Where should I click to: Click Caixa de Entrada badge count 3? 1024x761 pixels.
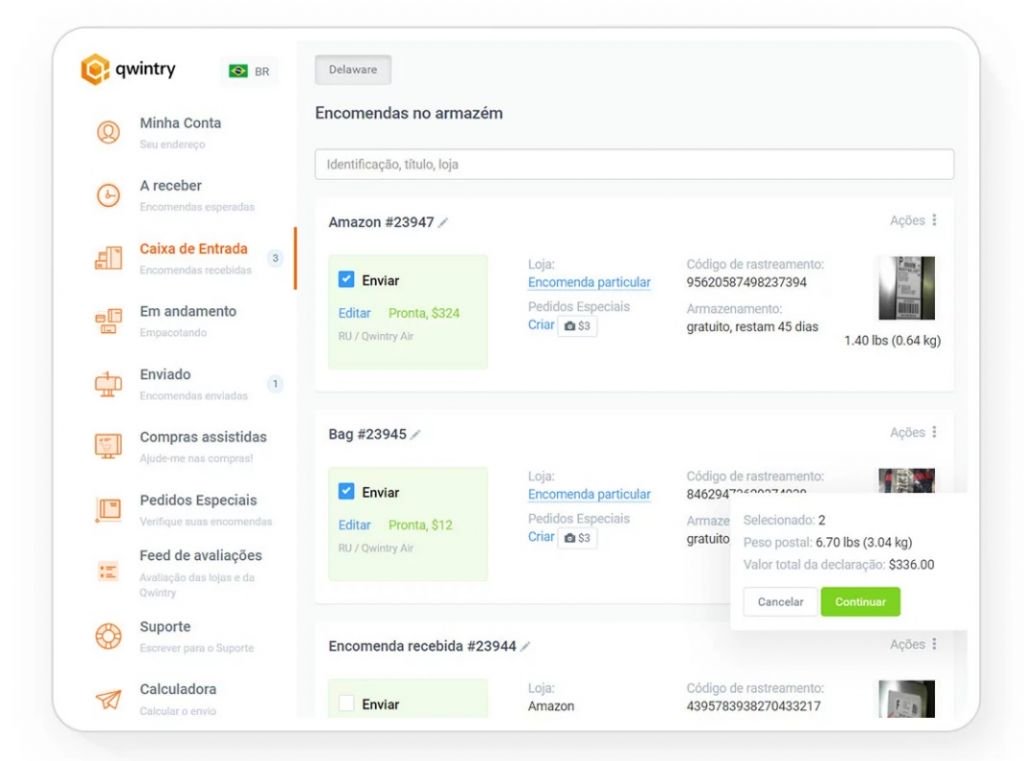coord(275,258)
